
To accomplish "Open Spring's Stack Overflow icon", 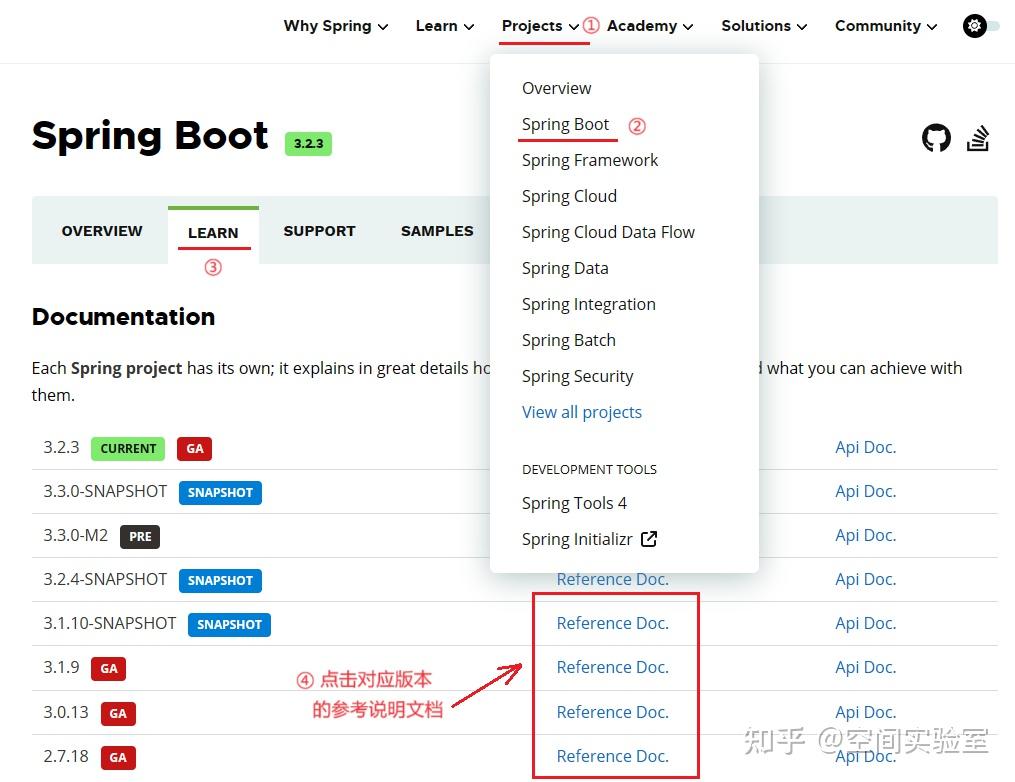I will (978, 138).
